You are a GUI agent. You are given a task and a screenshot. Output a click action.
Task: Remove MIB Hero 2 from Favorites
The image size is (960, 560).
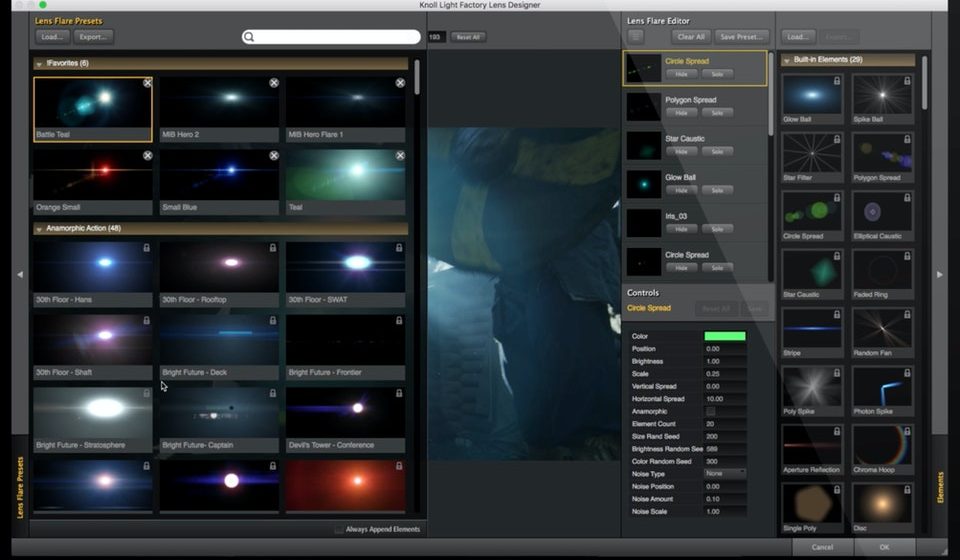coord(274,83)
